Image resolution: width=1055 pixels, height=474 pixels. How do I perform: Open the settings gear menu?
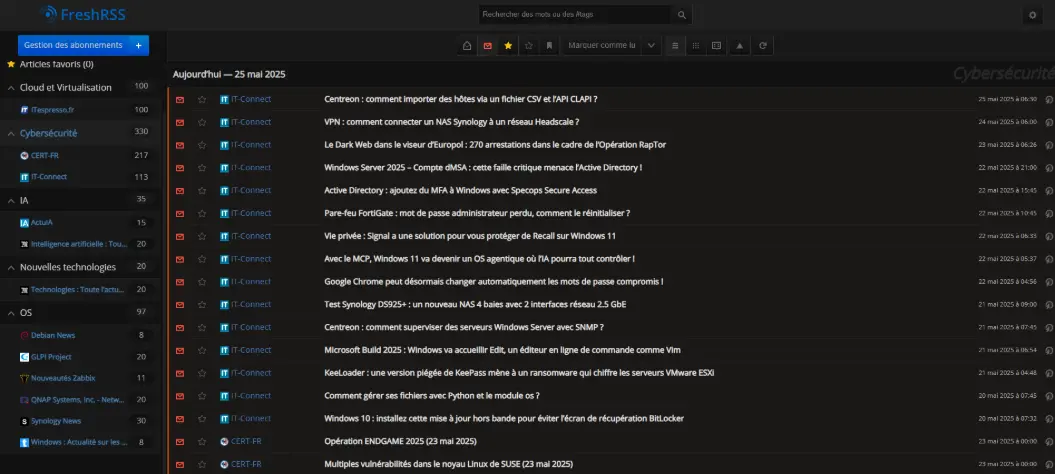[x=1033, y=15]
